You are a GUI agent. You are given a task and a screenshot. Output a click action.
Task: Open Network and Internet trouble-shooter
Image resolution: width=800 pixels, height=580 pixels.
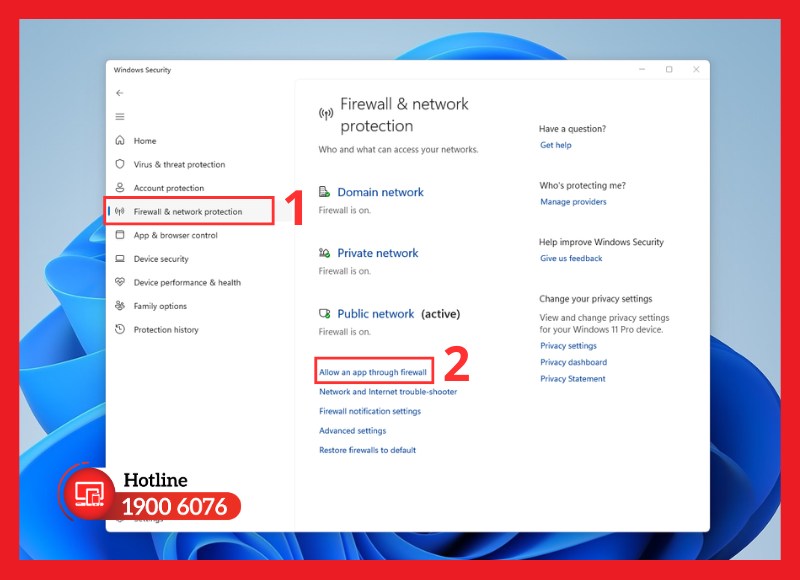388,391
